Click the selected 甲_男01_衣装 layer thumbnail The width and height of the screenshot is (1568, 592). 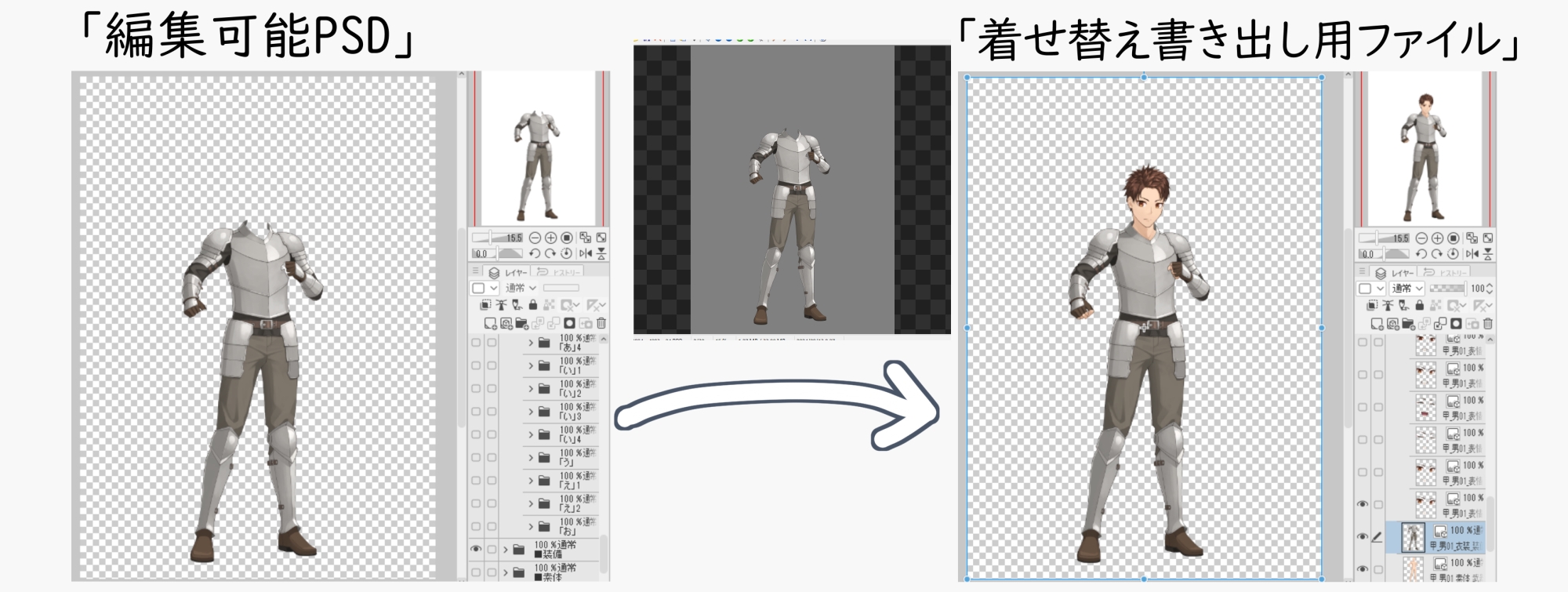[1413, 537]
